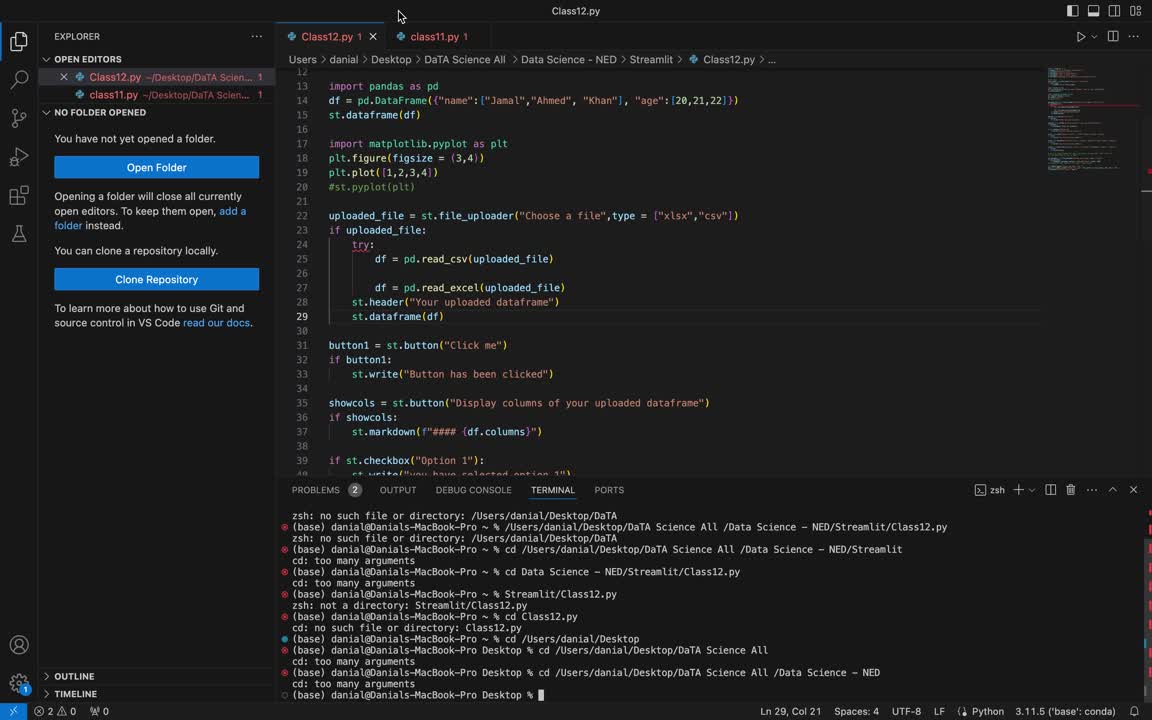Click the 'Streamlit' breadcrumb segment

pos(651,60)
